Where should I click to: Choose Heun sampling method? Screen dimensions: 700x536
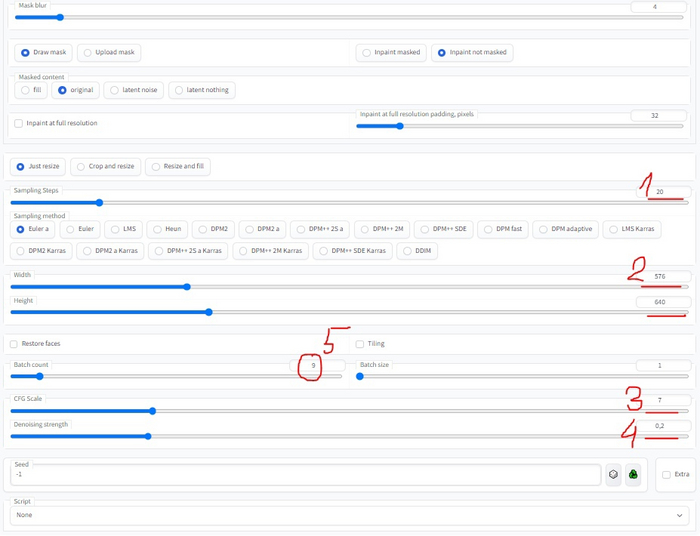click(167, 229)
